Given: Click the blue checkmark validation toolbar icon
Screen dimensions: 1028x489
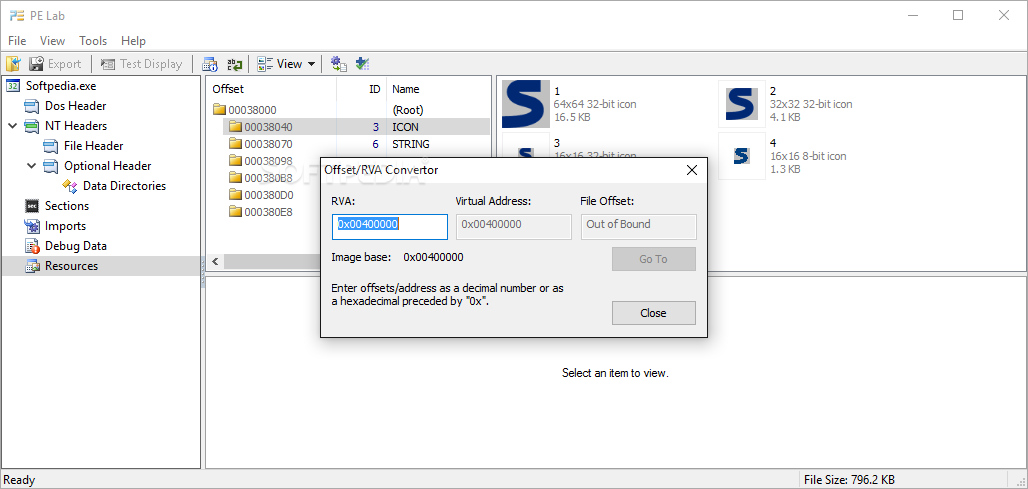Looking at the screenshot, I should pos(363,64).
